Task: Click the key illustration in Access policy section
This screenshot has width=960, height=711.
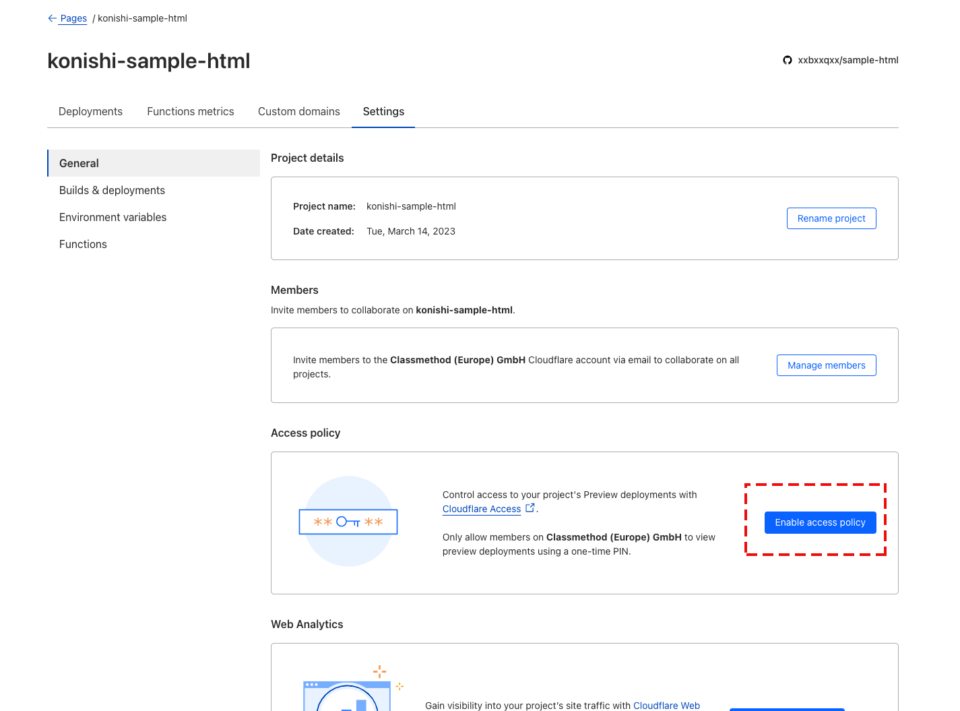Action: [348, 522]
